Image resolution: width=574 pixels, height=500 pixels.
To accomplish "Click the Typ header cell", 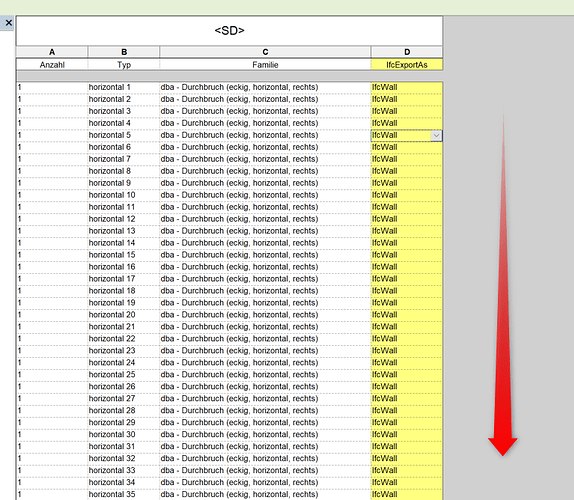I will point(124,65).
